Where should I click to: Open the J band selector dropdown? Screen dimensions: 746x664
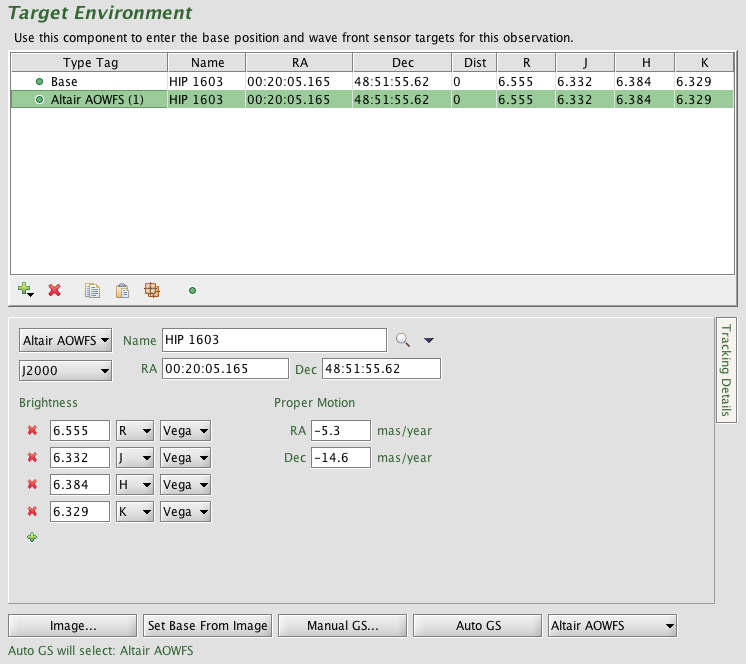point(135,458)
